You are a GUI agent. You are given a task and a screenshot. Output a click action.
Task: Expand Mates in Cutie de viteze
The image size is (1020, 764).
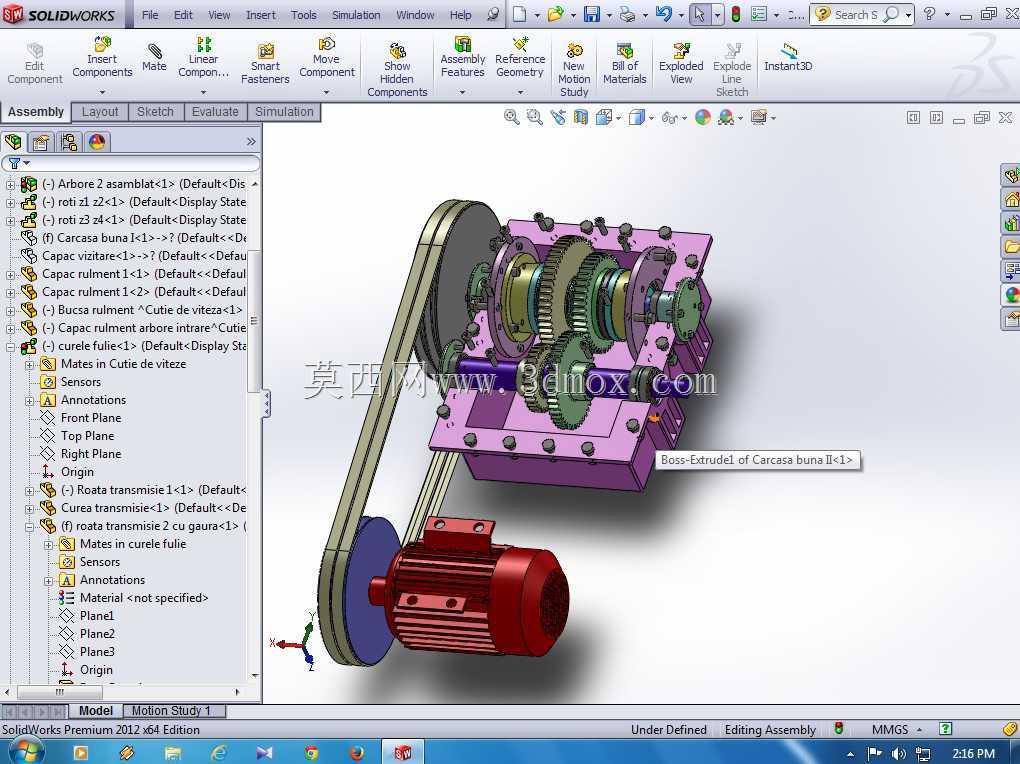29,364
